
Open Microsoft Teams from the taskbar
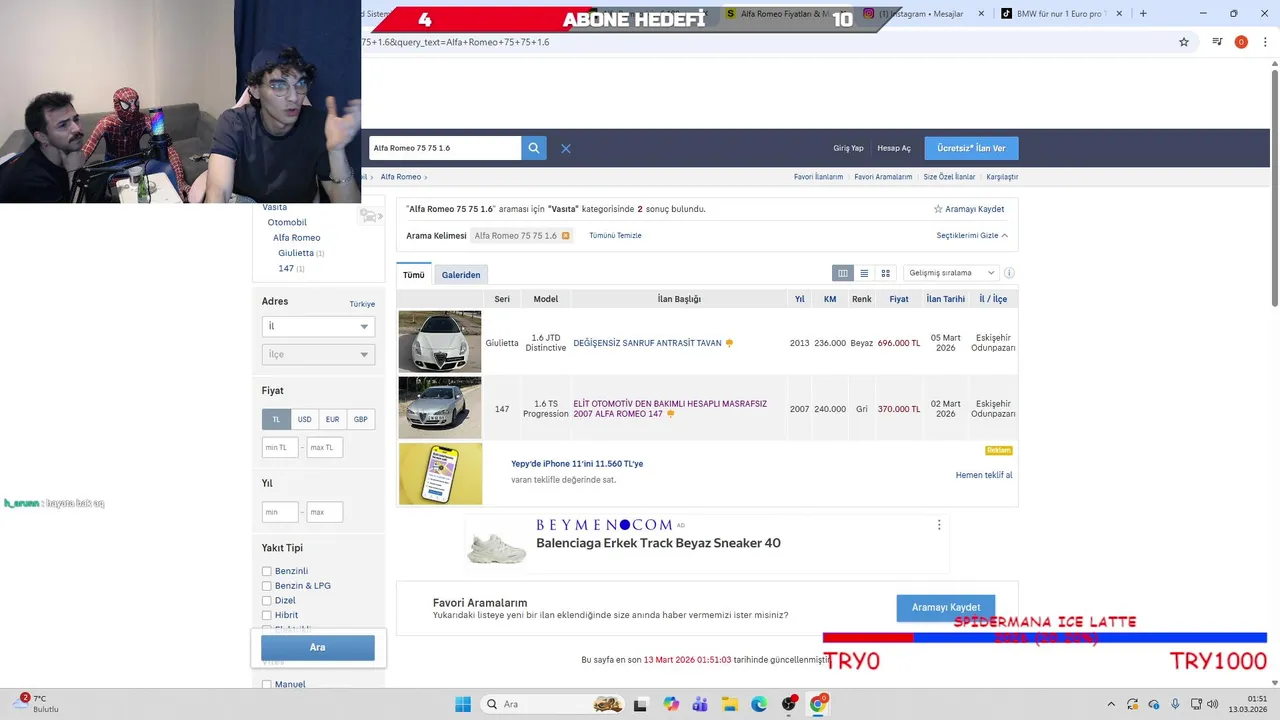[x=700, y=704]
